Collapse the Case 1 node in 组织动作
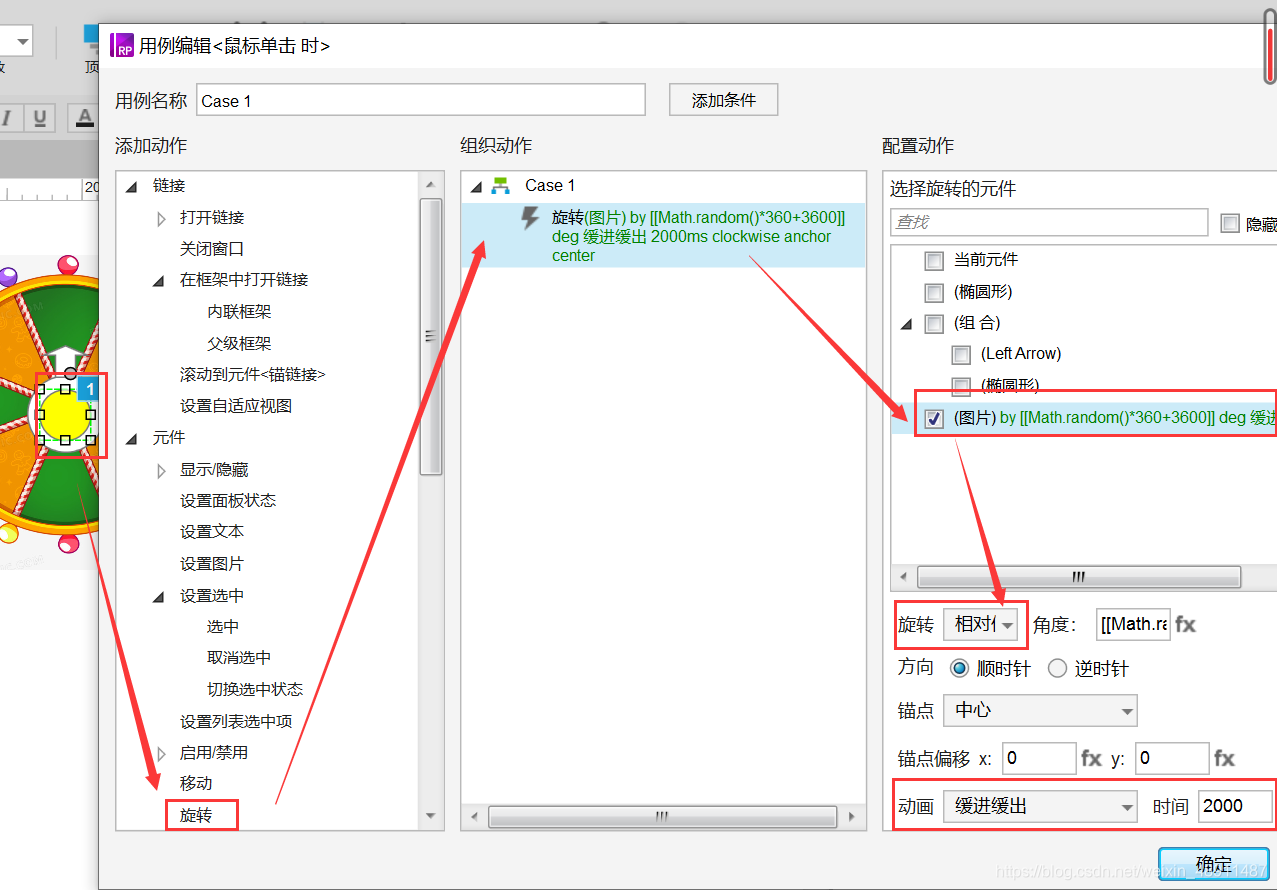Image resolution: width=1277 pixels, height=890 pixels. tap(474, 186)
